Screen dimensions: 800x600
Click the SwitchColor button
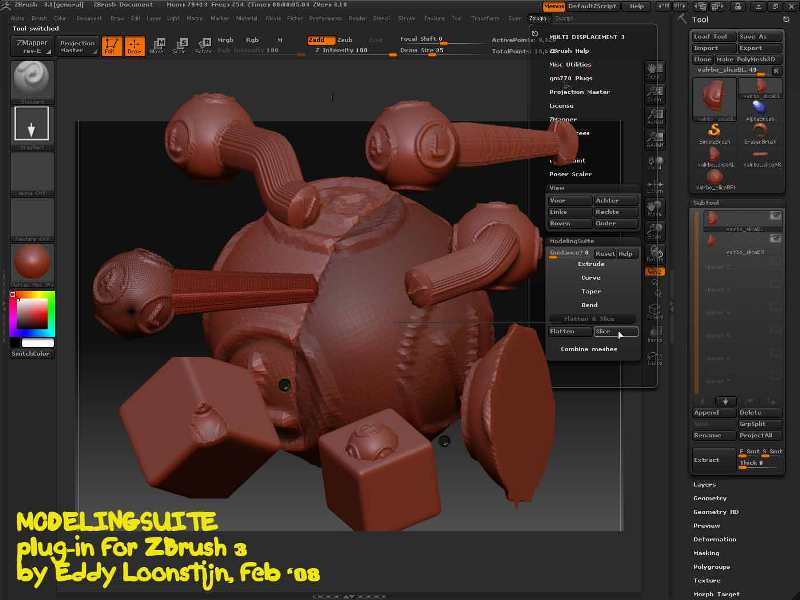click(x=31, y=354)
